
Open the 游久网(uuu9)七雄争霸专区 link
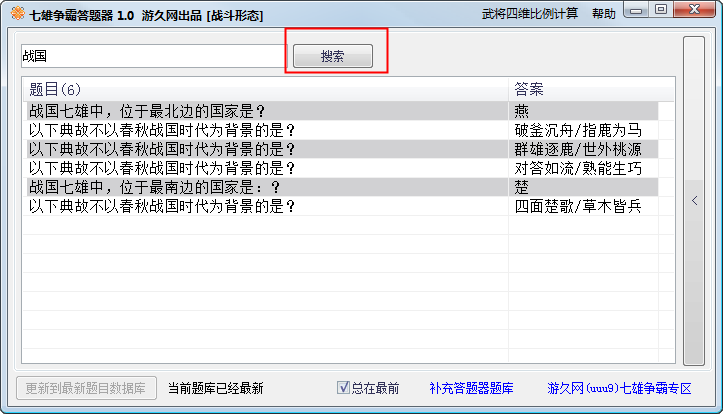point(619,388)
